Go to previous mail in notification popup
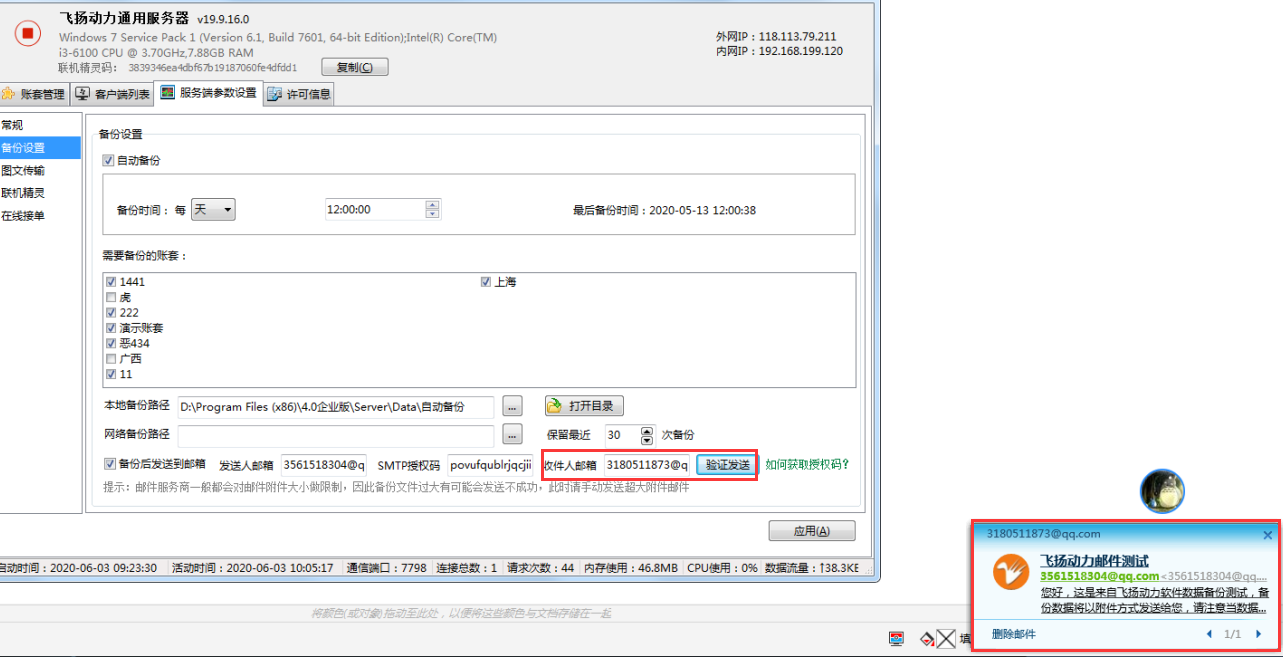 coord(1209,634)
